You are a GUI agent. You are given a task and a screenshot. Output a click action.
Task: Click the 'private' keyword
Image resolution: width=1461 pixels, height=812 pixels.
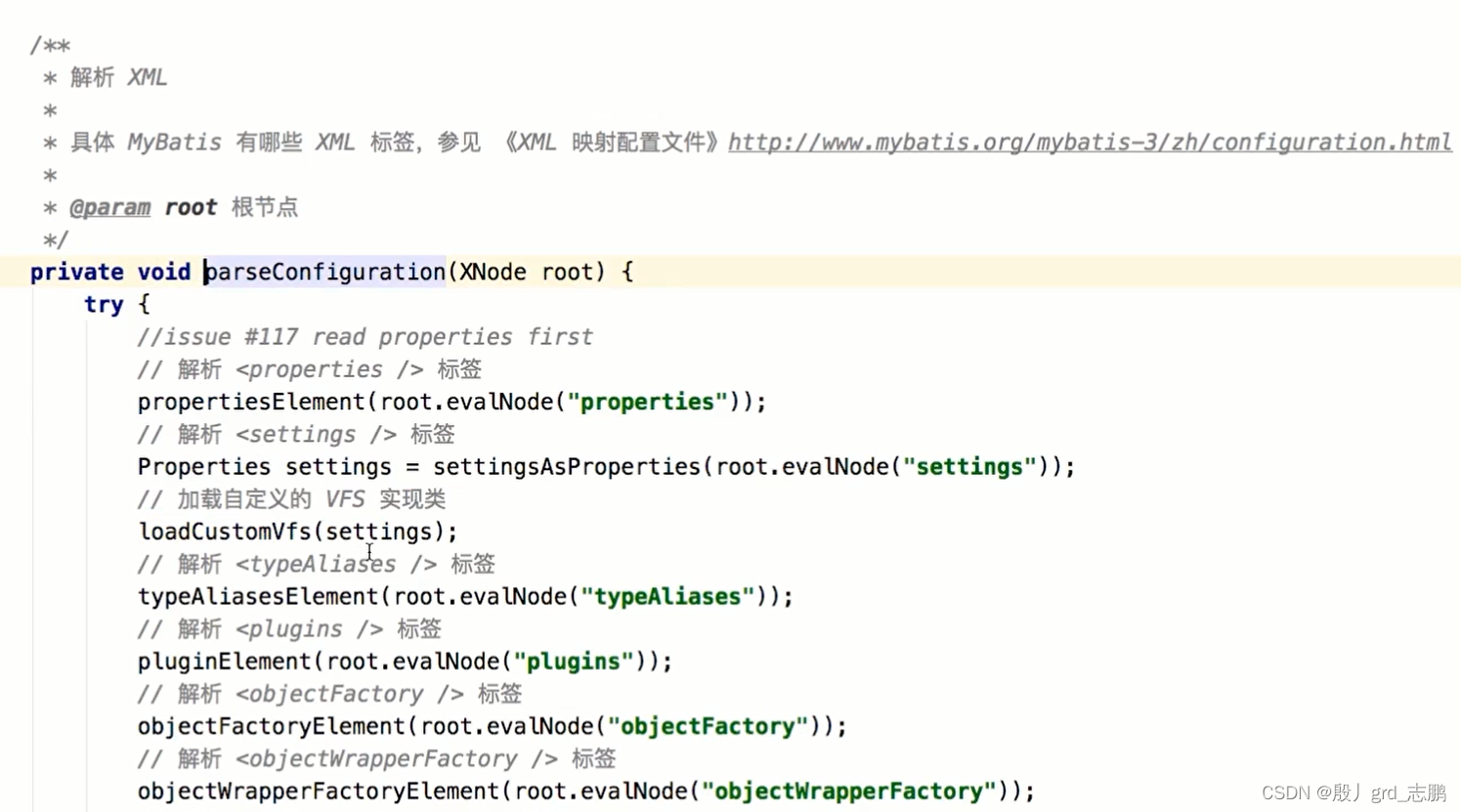[x=76, y=272]
